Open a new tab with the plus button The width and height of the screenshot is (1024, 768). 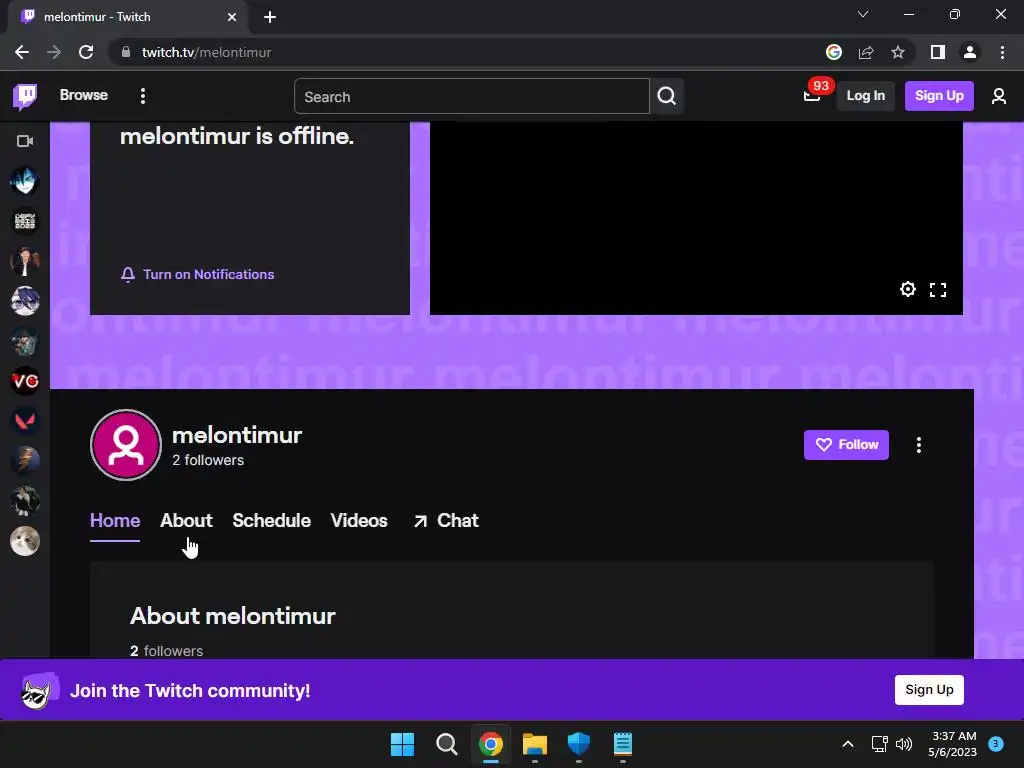click(x=270, y=17)
